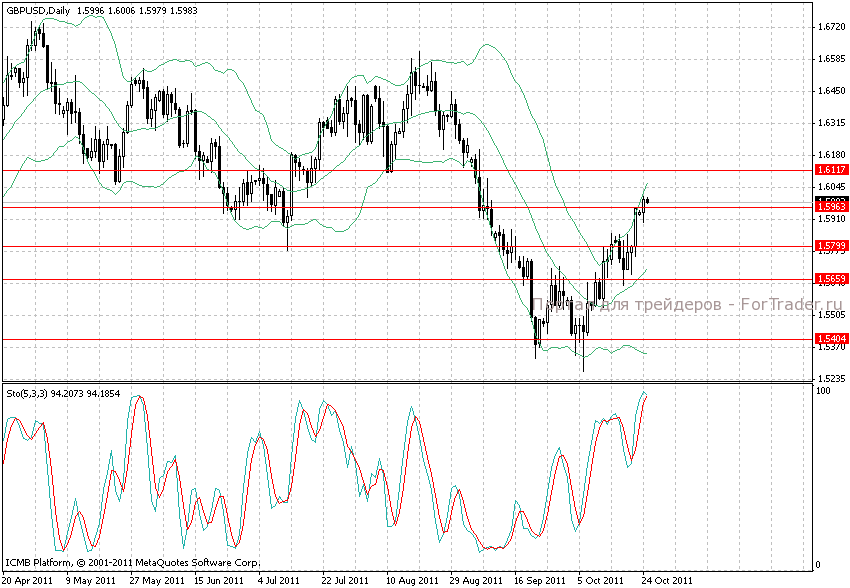
Task: Click the 24 Oct 2011 date label
Action: [x=666, y=579]
